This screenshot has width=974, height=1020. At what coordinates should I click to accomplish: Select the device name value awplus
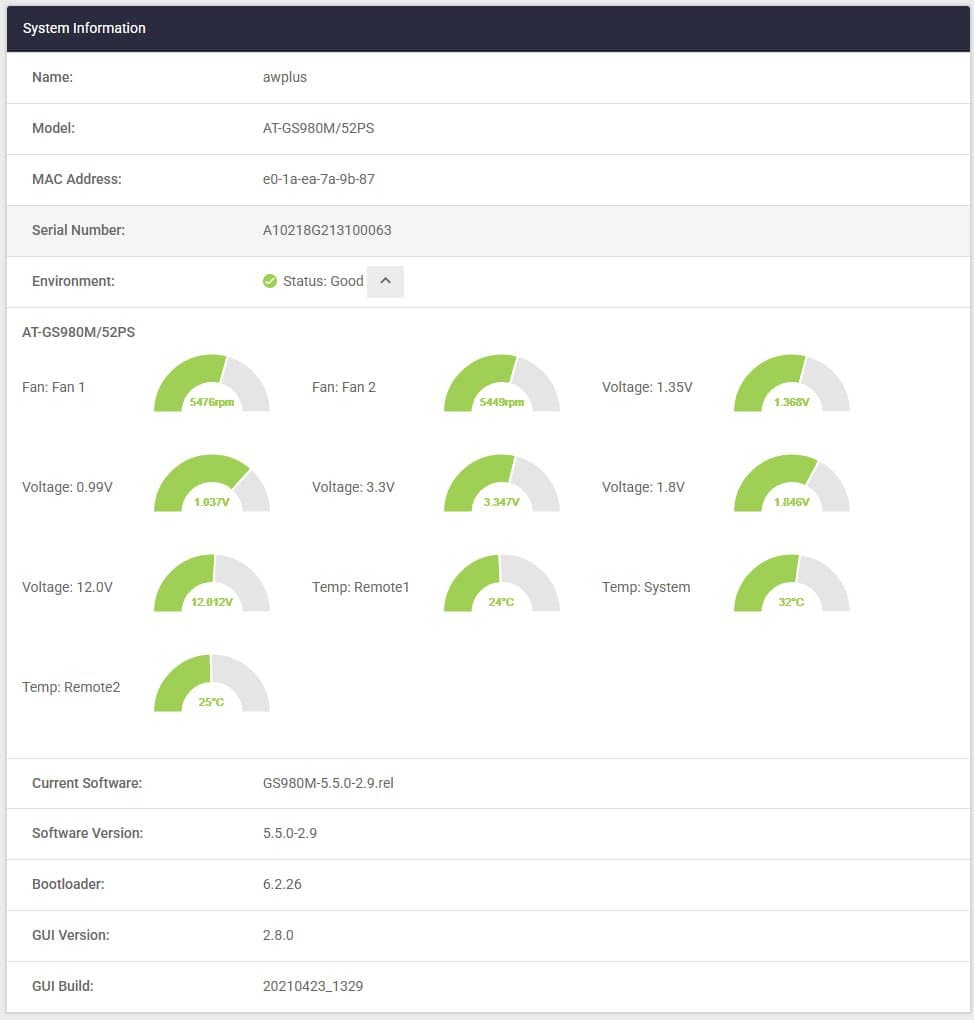click(285, 77)
